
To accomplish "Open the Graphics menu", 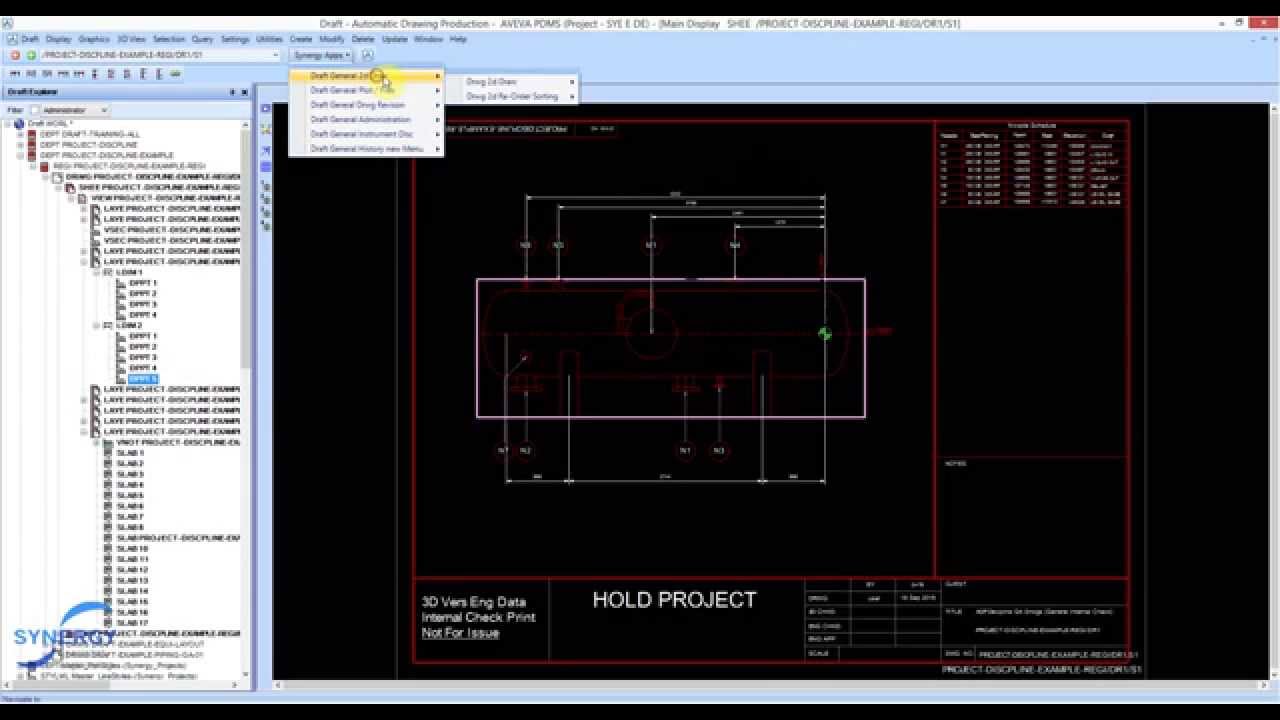I will [93, 39].
